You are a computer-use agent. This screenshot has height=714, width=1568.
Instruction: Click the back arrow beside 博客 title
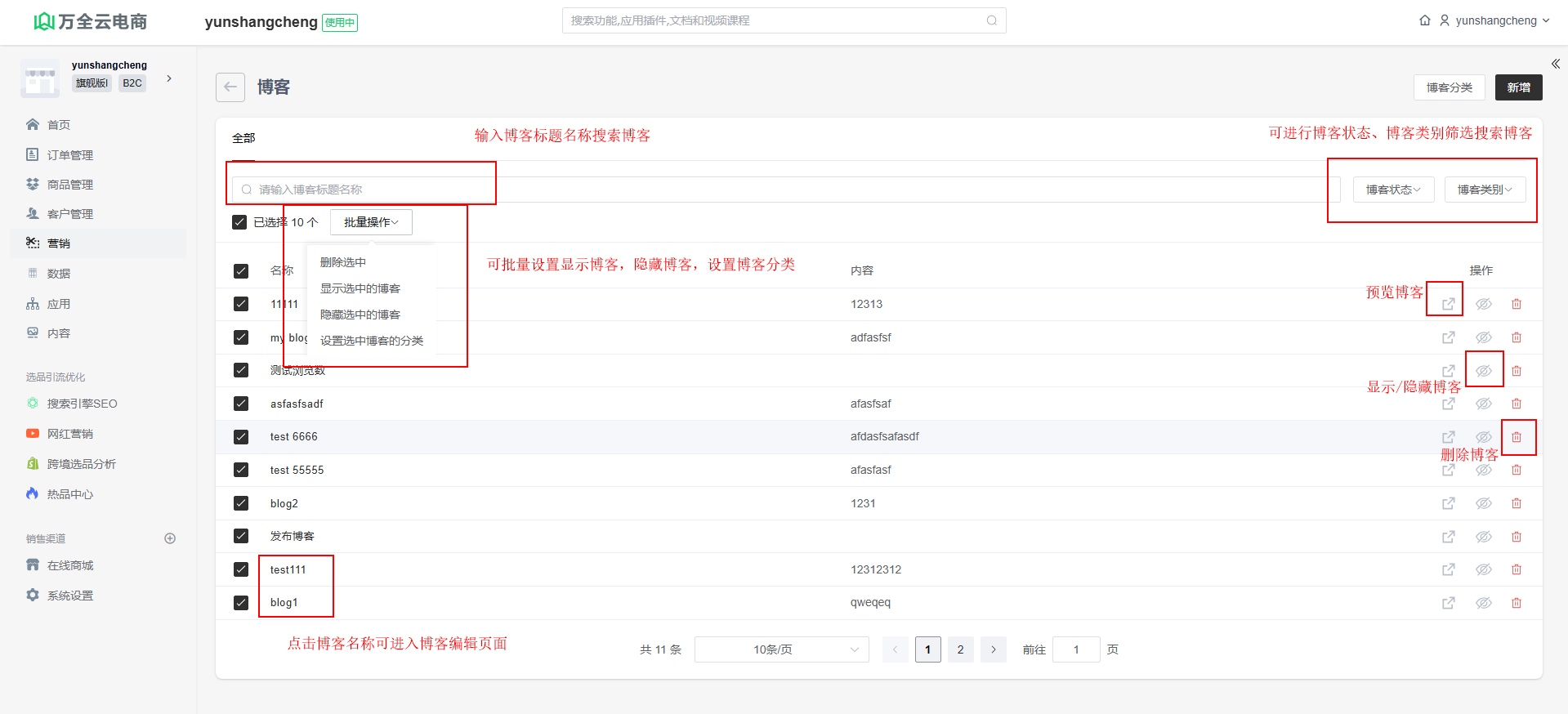tap(230, 87)
